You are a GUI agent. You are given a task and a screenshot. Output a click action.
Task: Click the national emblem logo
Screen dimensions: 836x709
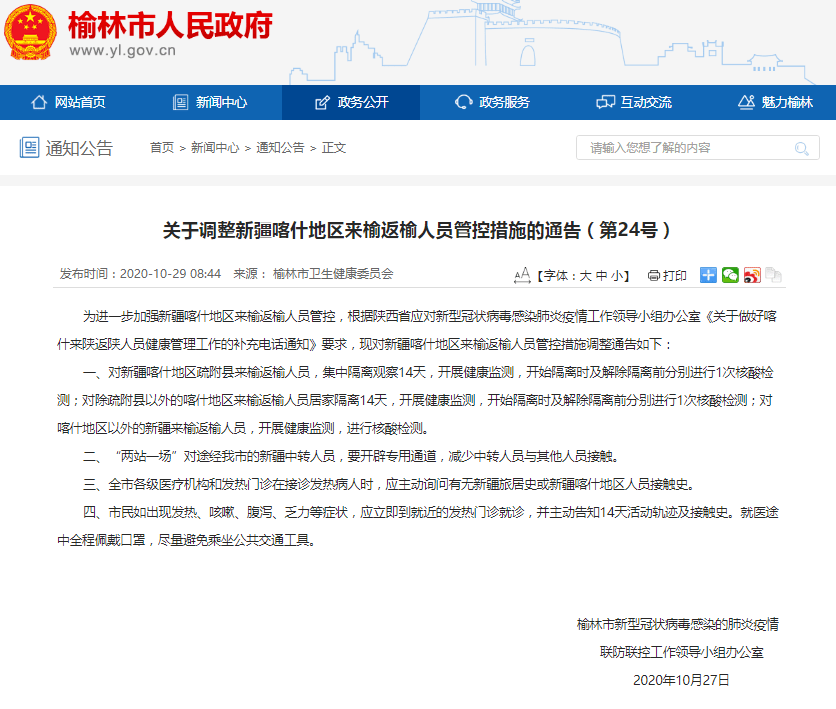pyautogui.click(x=30, y=37)
